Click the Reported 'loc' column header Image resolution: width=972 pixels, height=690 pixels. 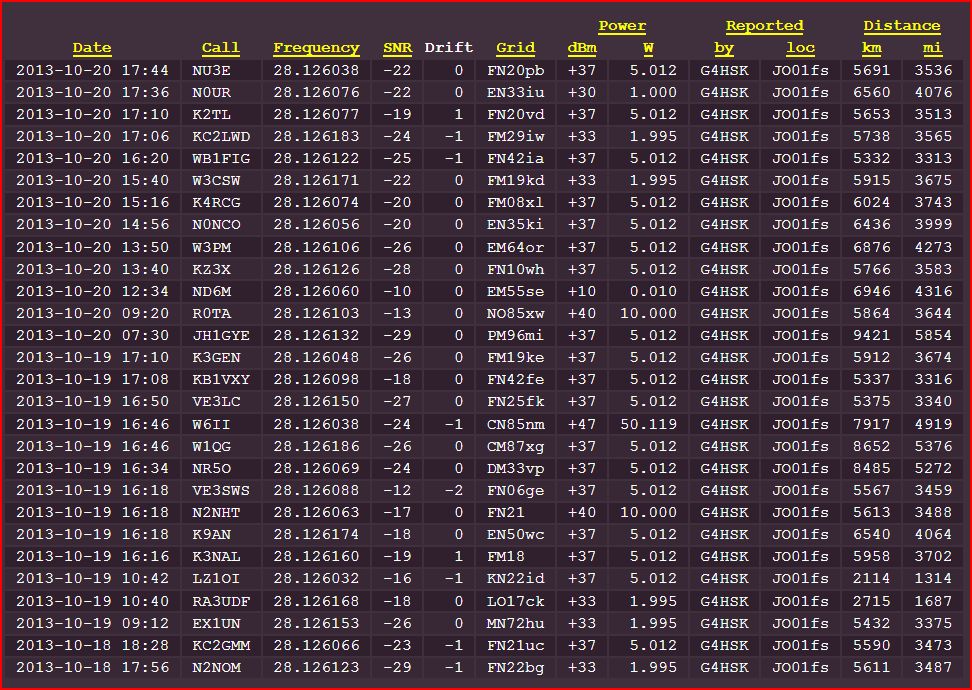click(x=800, y=48)
